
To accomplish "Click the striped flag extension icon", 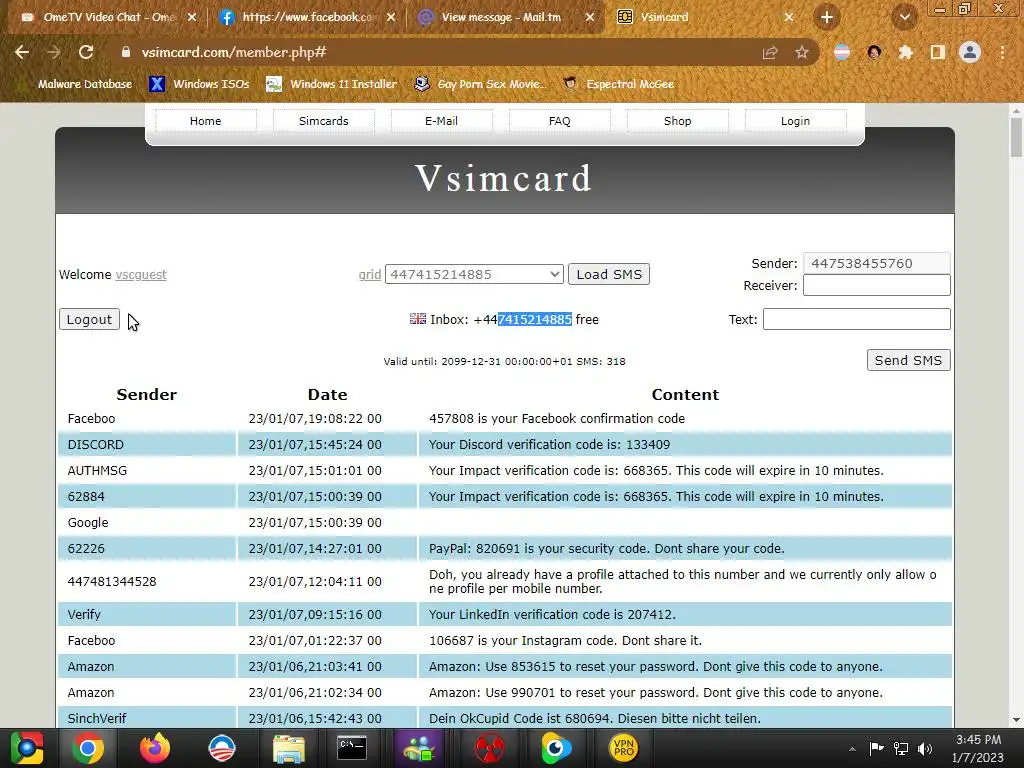I will pos(842,52).
